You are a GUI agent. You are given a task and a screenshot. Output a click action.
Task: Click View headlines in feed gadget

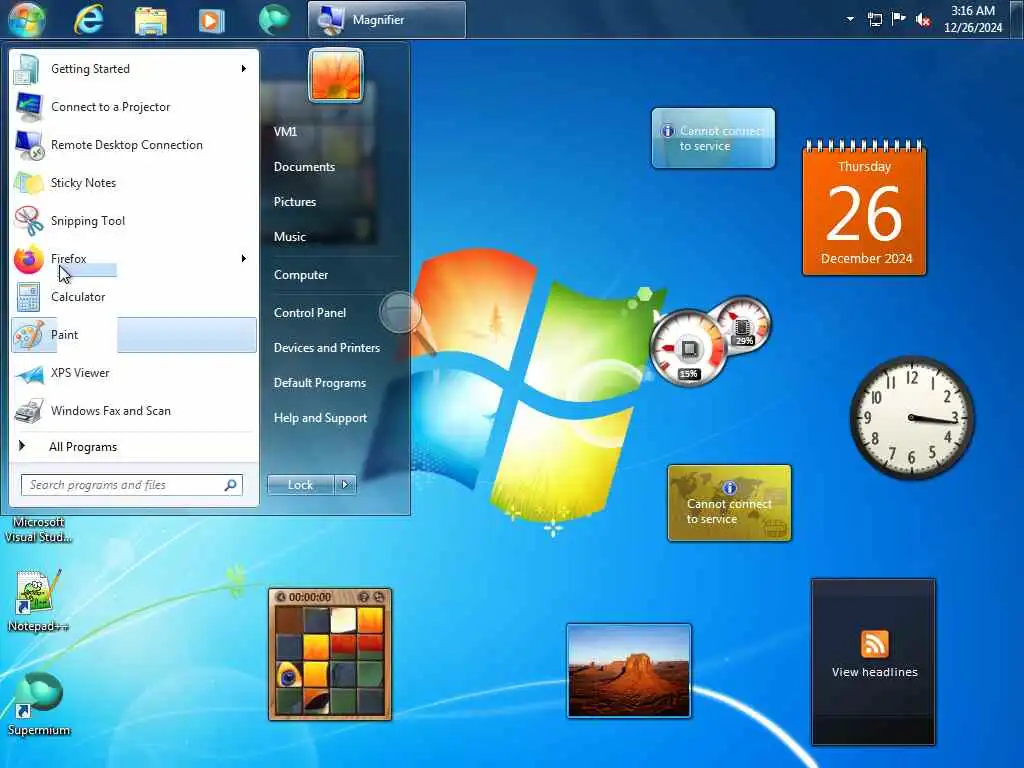point(874,672)
